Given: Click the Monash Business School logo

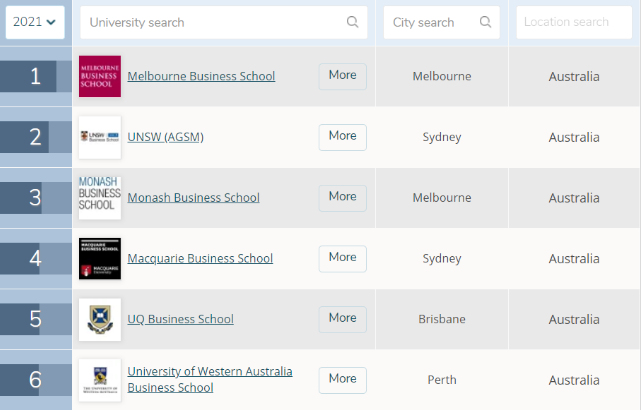Looking at the screenshot, I should (100, 197).
